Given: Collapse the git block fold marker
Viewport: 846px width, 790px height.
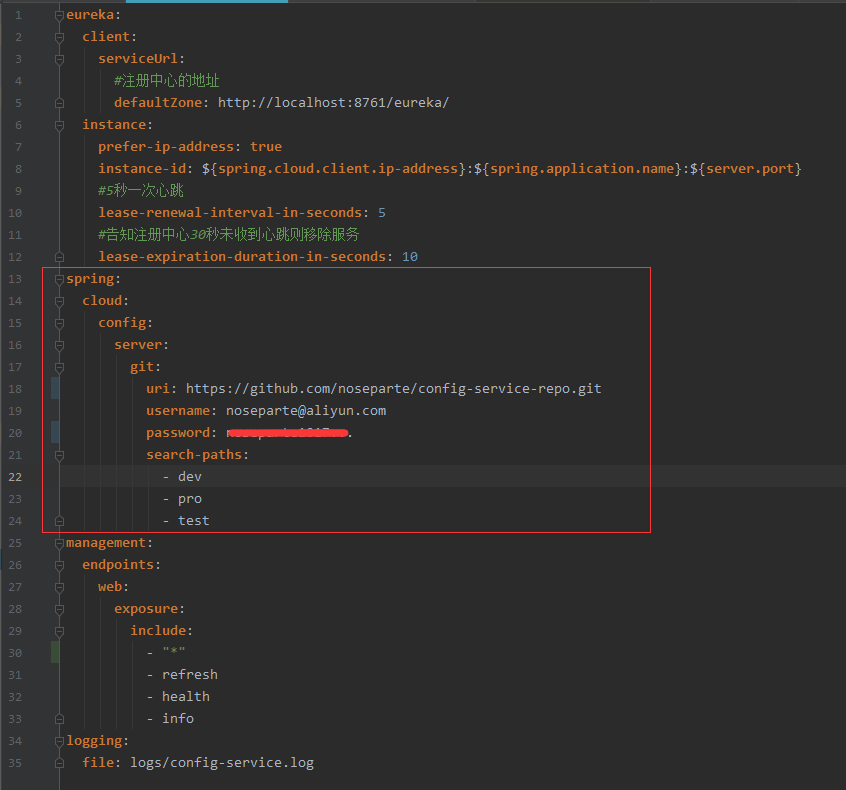Looking at the screenshot, I should point(59,367).
